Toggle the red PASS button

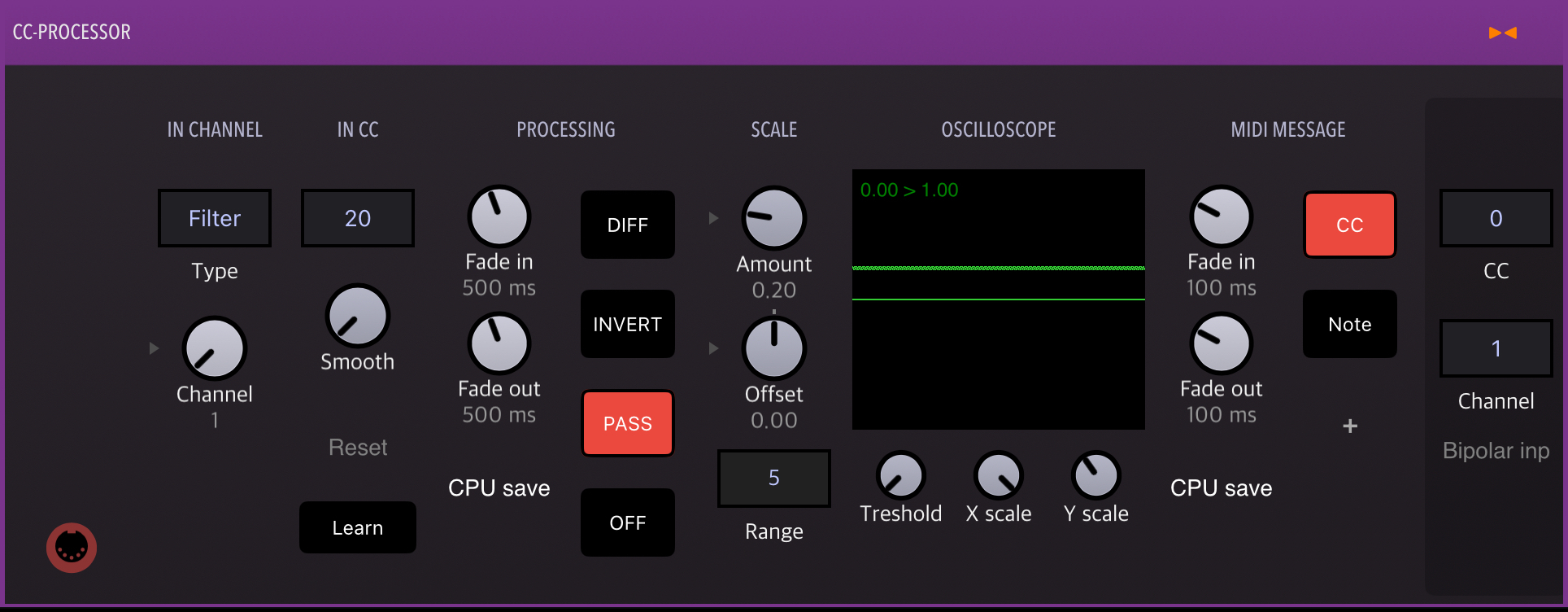(628, 423)
